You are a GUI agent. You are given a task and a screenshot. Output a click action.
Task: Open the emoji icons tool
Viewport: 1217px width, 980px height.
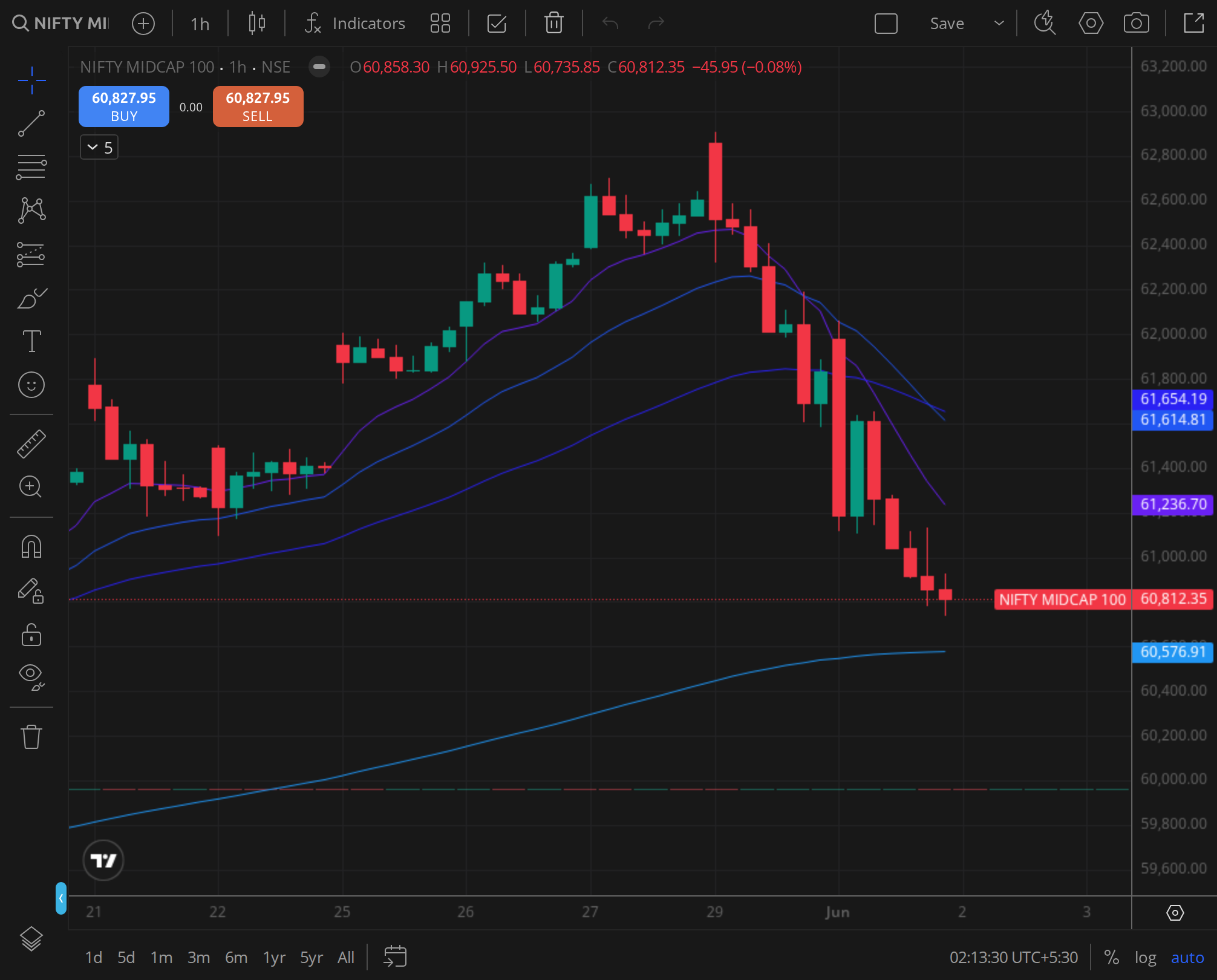click(31, 385)
